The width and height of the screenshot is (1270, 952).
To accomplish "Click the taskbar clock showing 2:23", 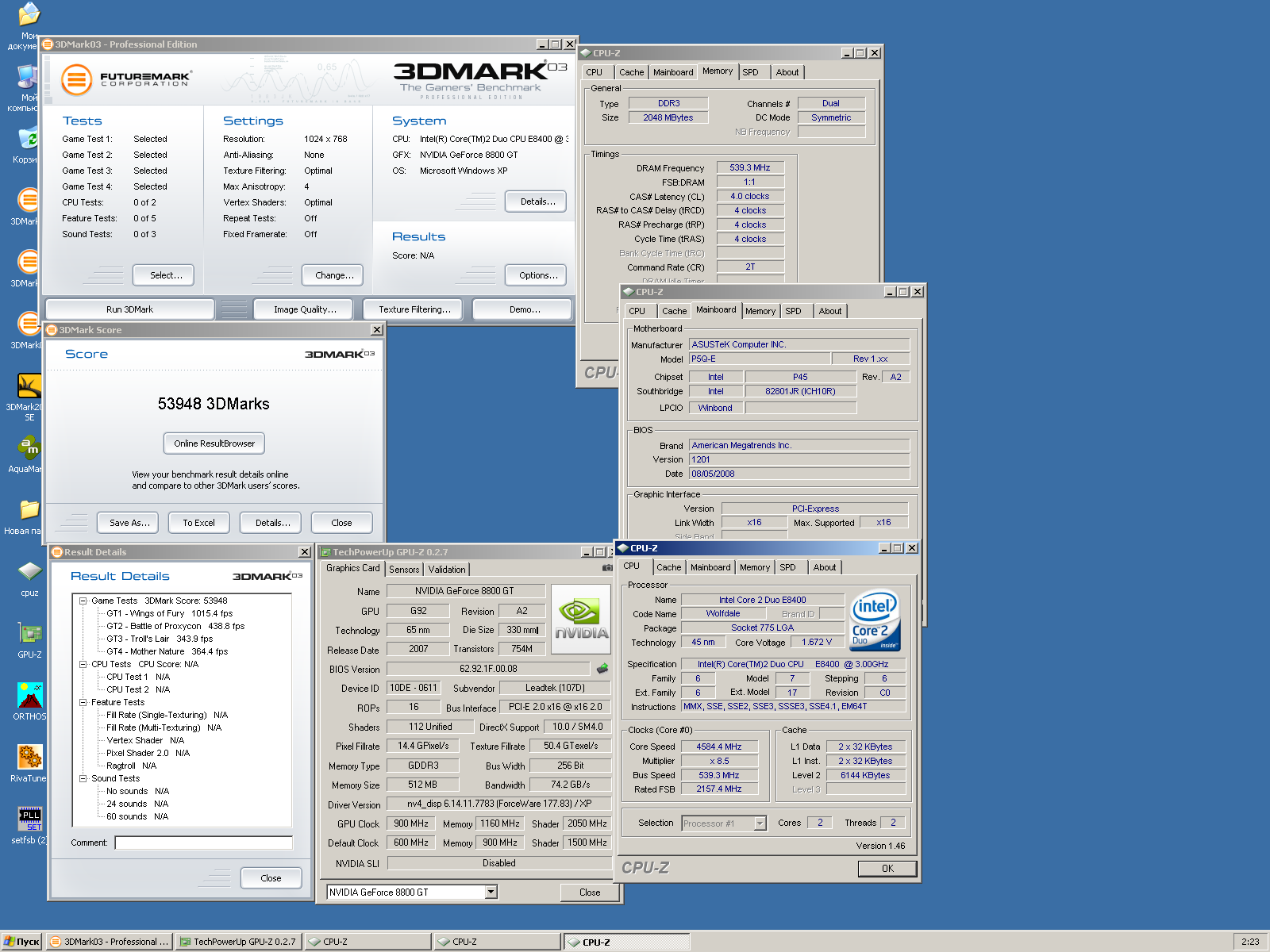I will point(1250,942).
